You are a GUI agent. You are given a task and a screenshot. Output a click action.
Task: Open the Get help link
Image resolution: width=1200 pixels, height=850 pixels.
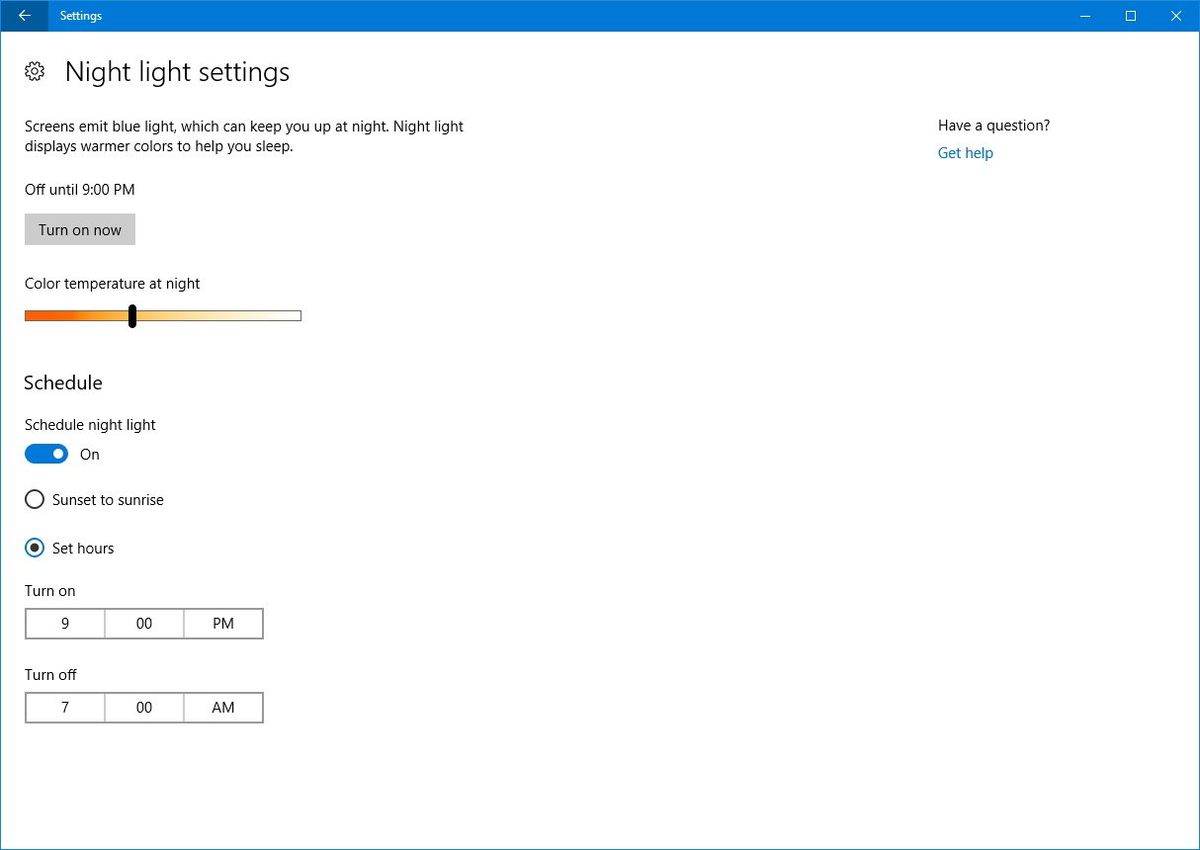(x=964, y=152)
